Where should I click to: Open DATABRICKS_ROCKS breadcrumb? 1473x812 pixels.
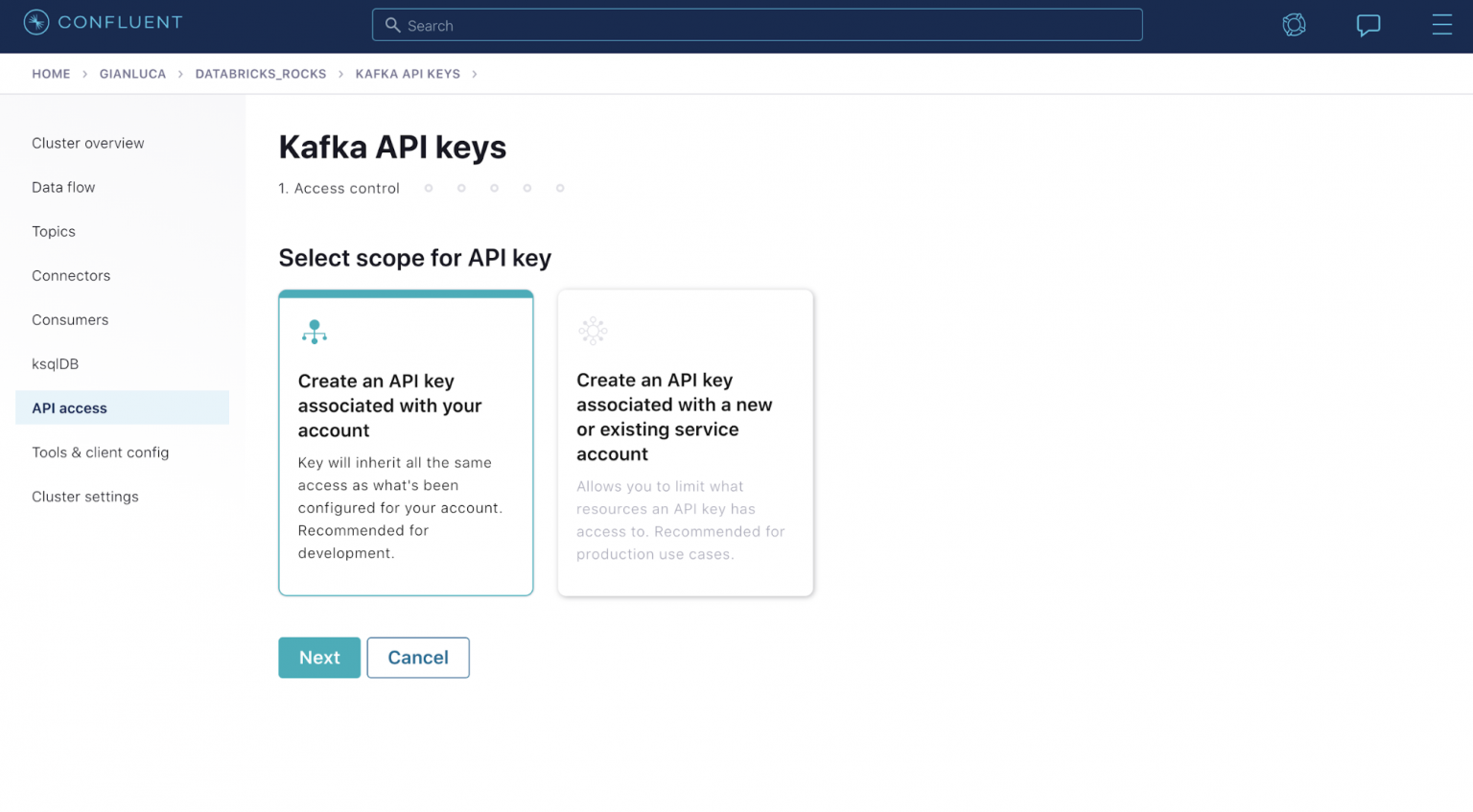pos(261,74)
